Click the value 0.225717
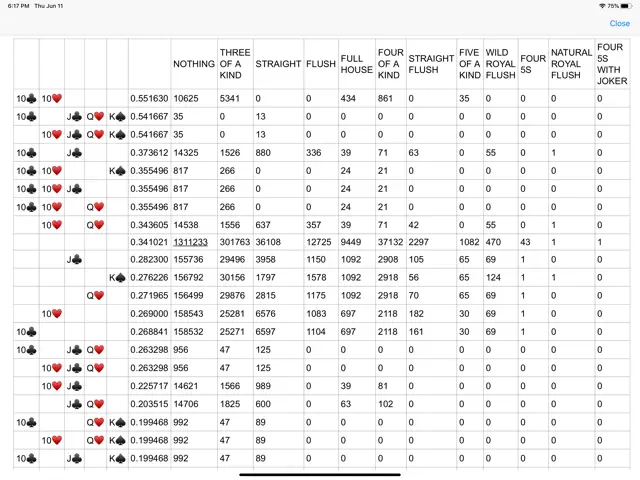640x480 pixels. pyautogui.click(x=149, y=386)
